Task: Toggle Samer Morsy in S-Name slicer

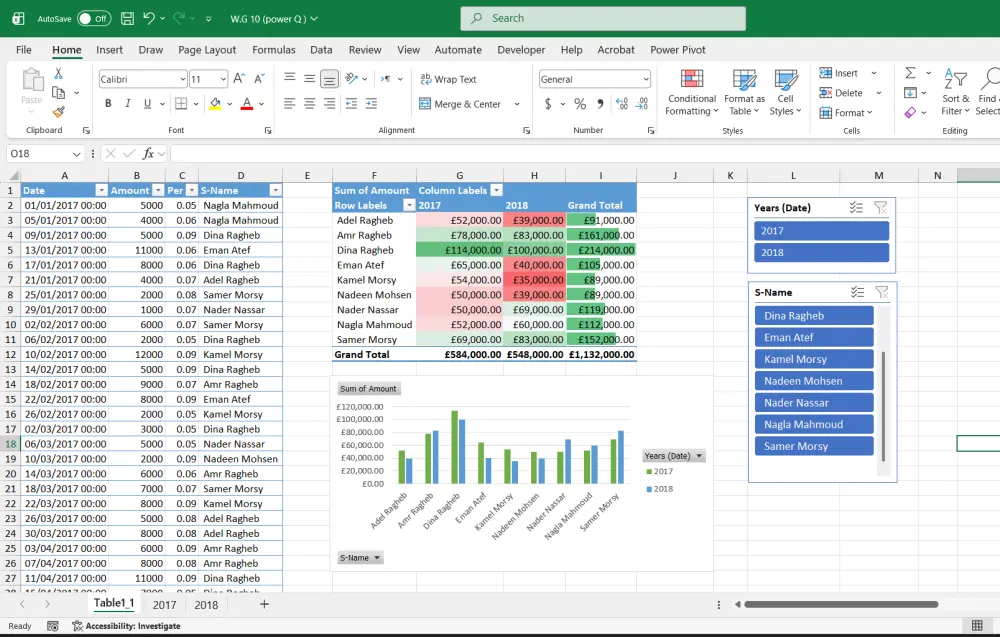Action: point(814,446)
